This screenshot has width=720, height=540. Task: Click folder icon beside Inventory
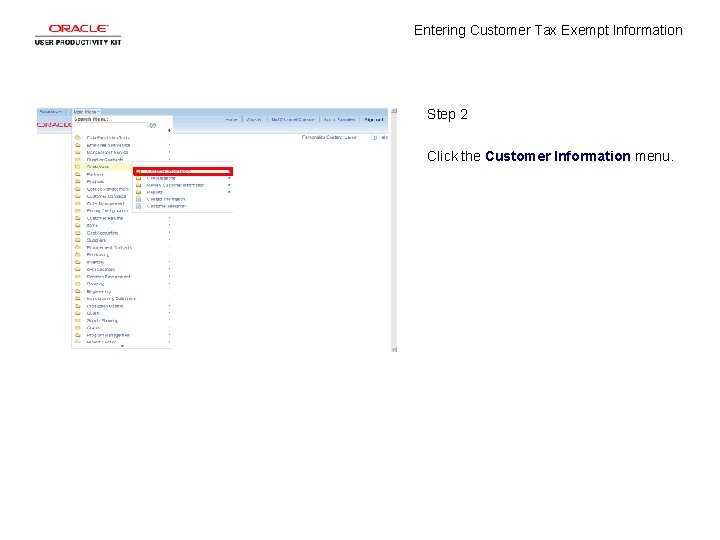pos(78,262)
